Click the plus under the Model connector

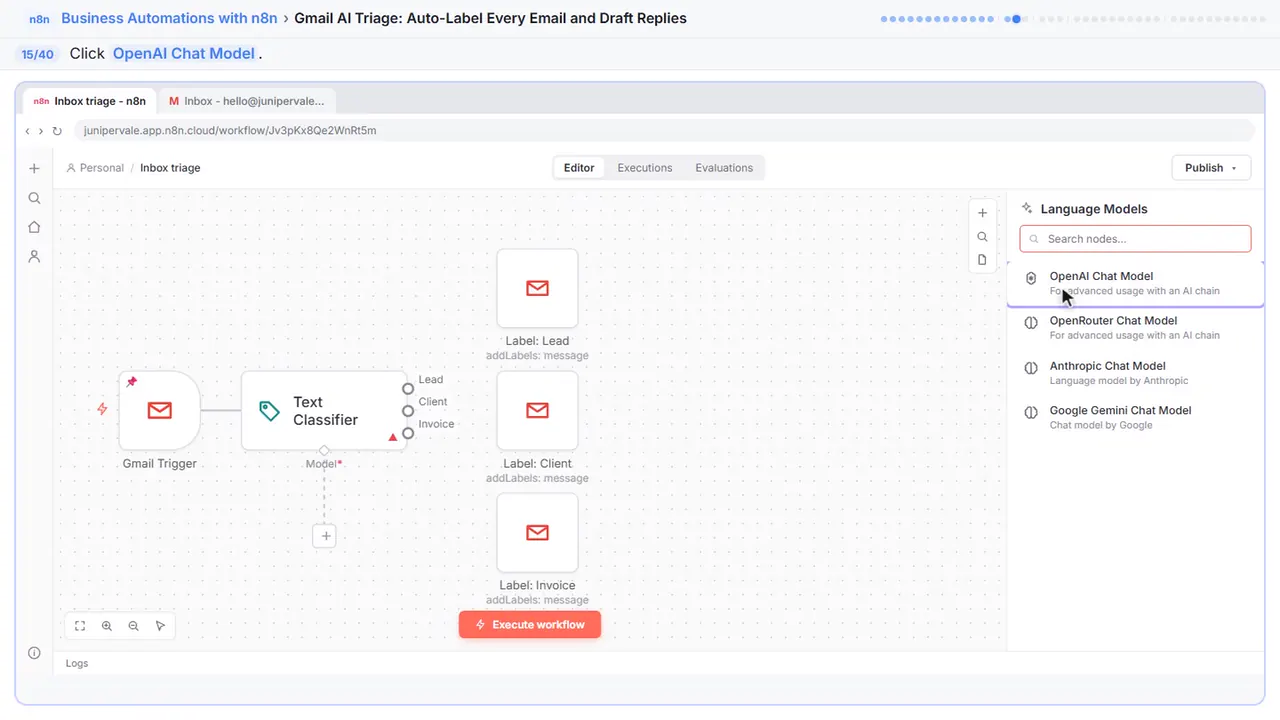click(324, 536)
